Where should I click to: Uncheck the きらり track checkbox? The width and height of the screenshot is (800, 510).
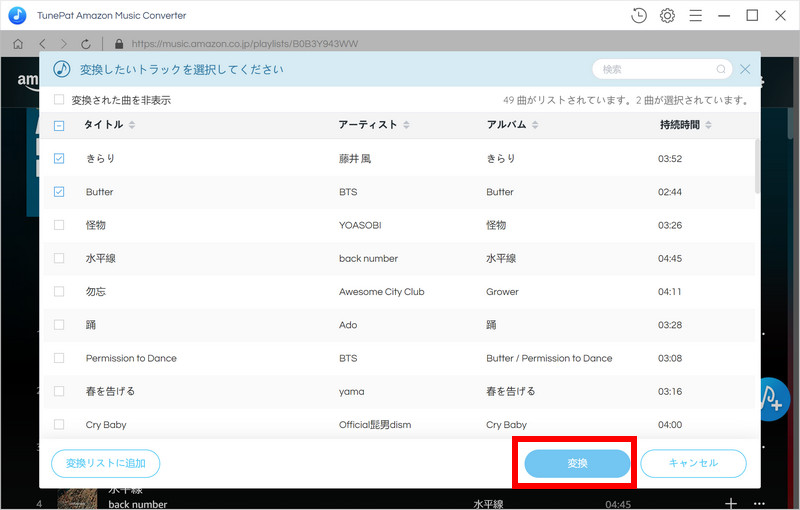click(x=59, y=159)
